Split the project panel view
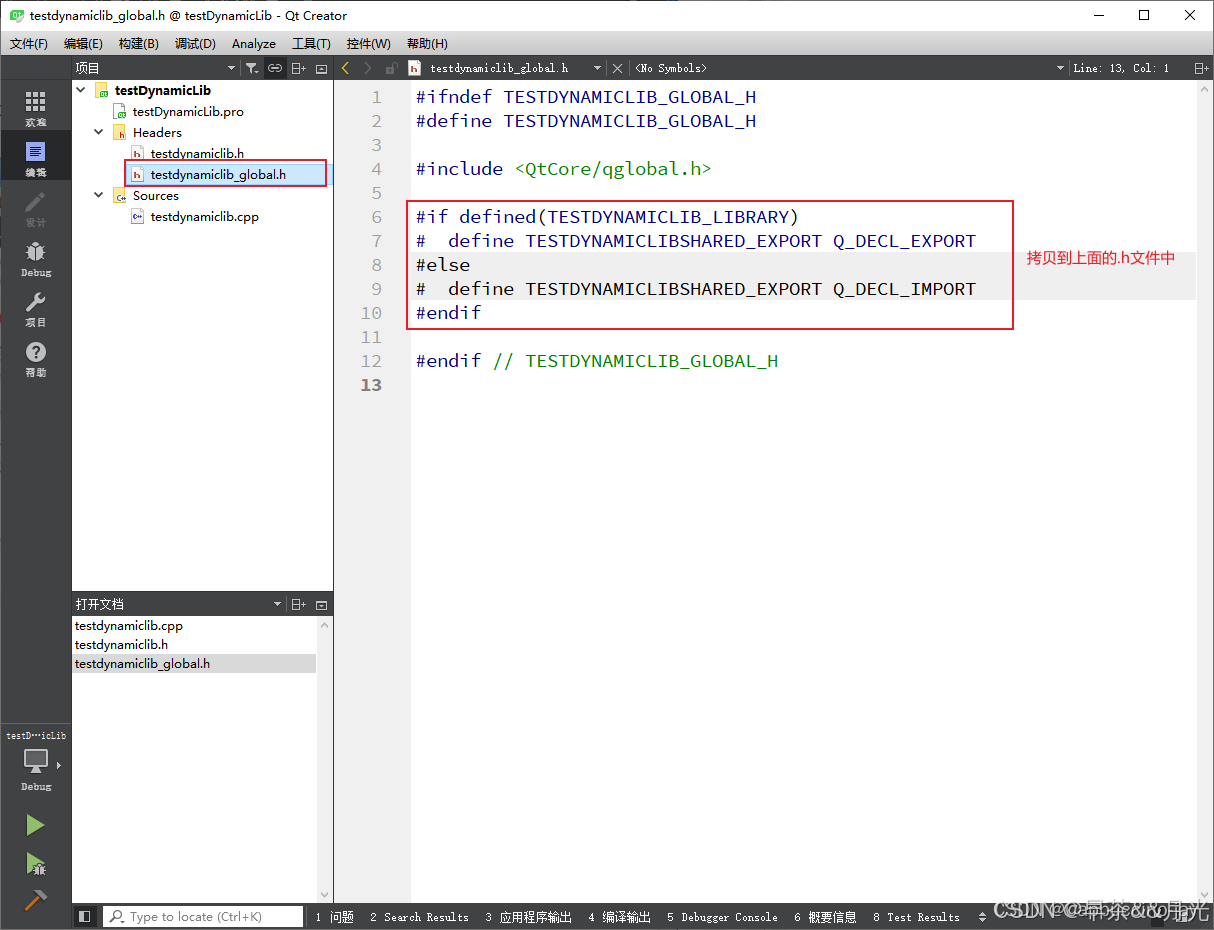The height and width of the screenshot is (930, 1214). pyautogui.click(x=298, y=68)
